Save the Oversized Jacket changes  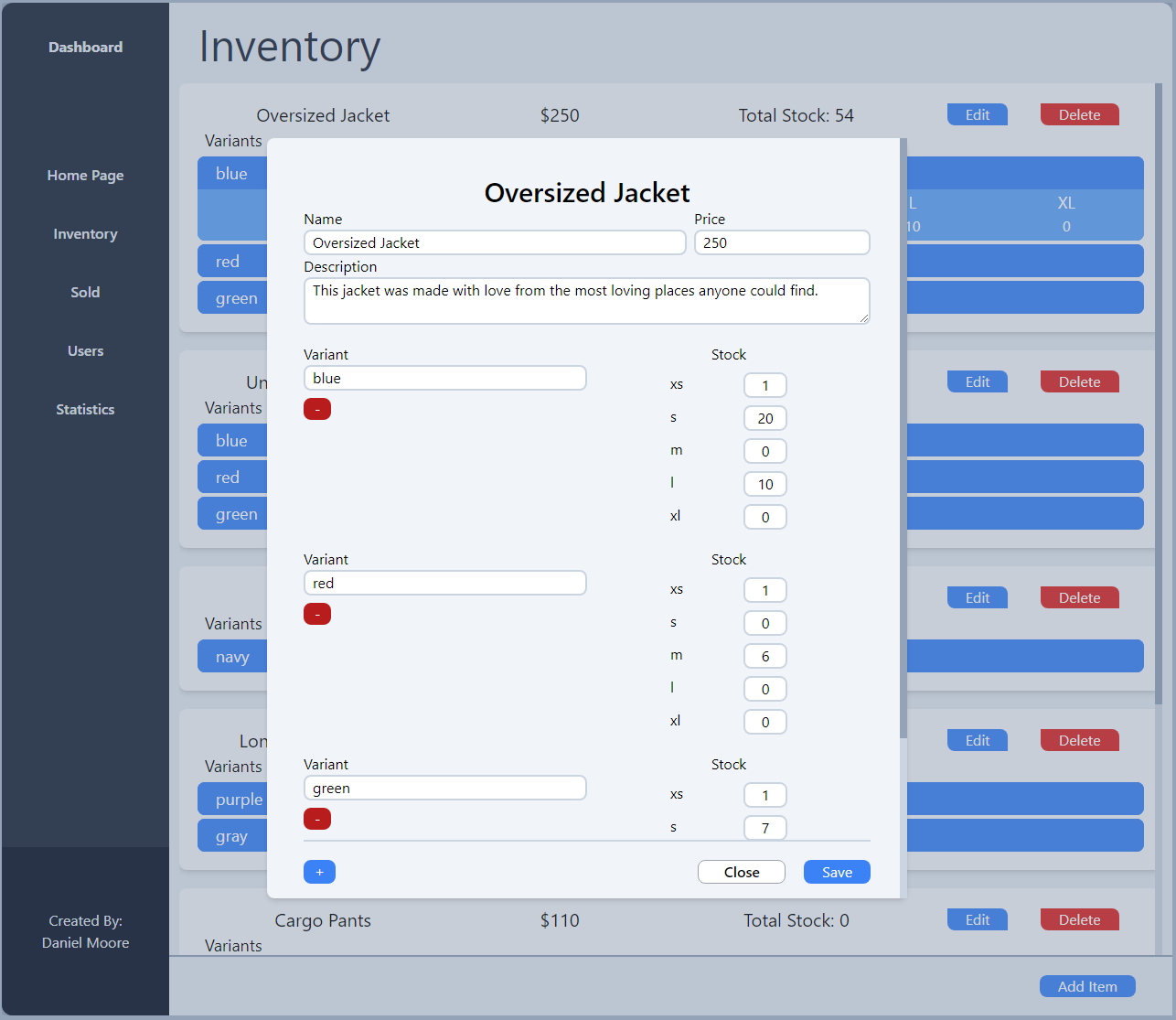tap(837, 872)
